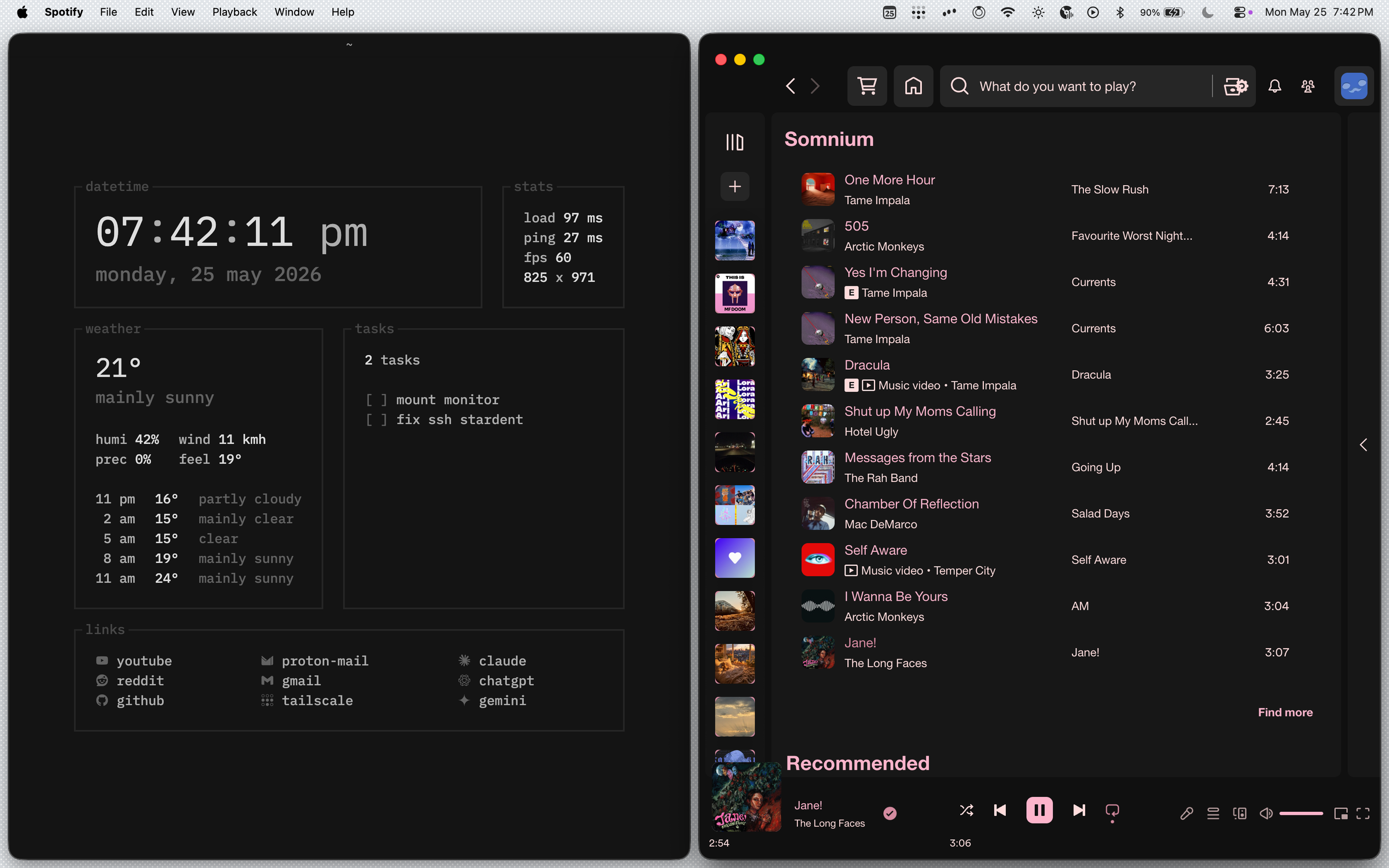Open the View menu

182,12
